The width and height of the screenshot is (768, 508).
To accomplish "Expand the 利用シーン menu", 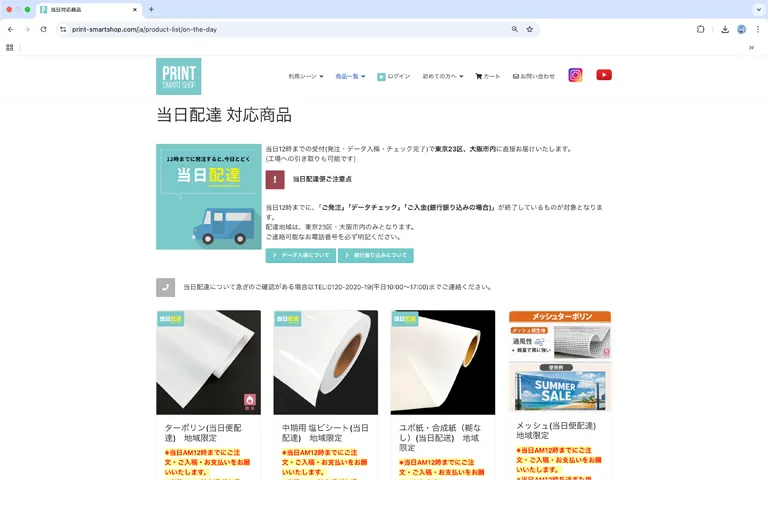I will coord(306,76).
